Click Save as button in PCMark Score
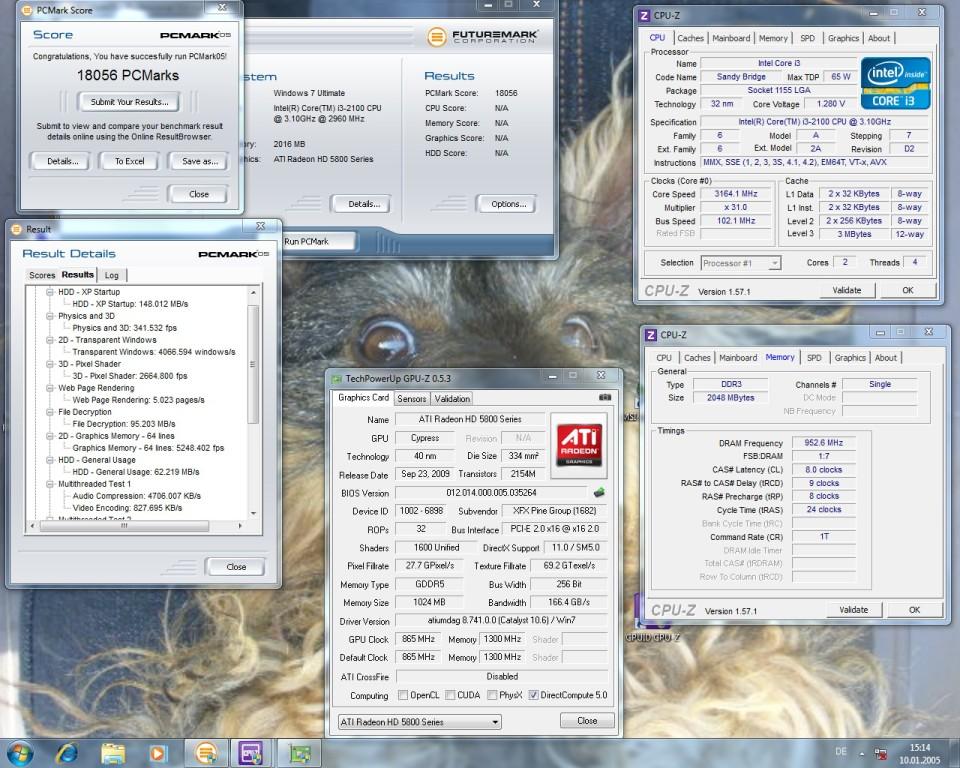960x768 pixels. pyautogui.click(x=200, y=161)
